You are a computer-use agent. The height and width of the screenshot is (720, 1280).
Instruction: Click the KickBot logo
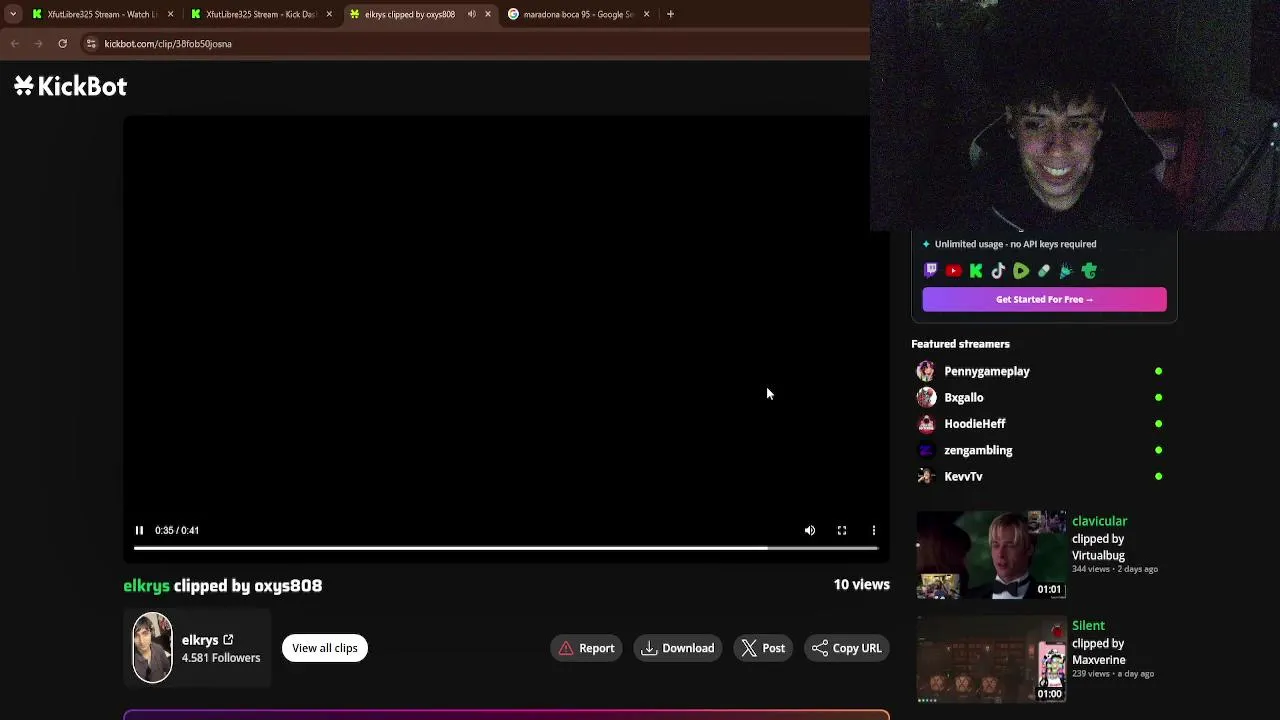click(x=70, y=86)
